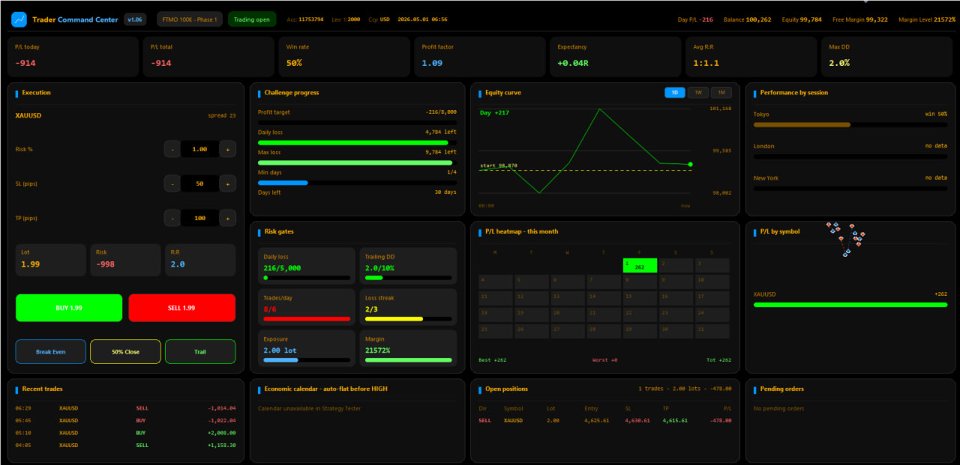
Task: Click the 50% Close button
Action: coord(126,352)
